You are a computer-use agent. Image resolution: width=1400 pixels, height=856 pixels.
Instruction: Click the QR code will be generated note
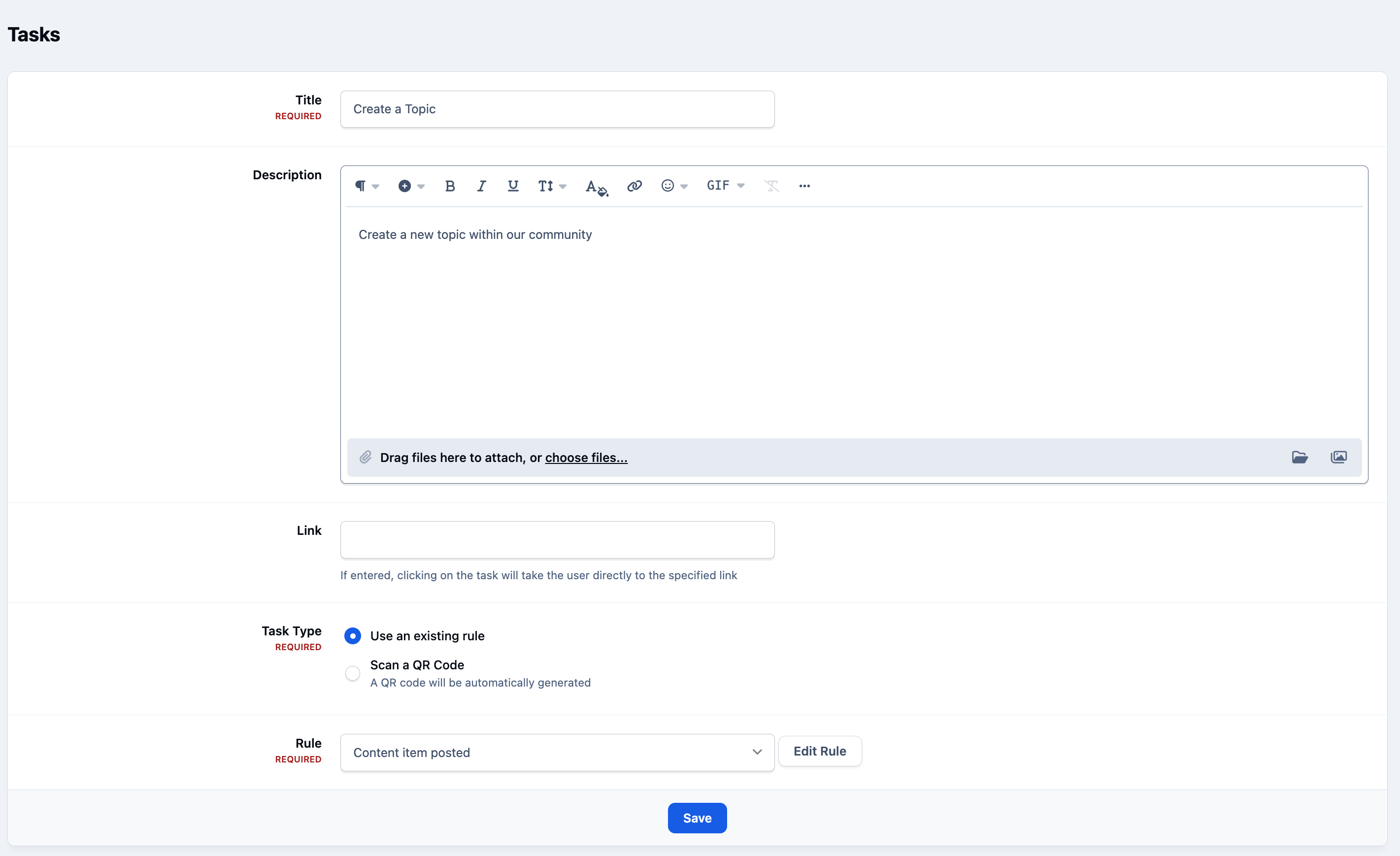coord(480,682)
